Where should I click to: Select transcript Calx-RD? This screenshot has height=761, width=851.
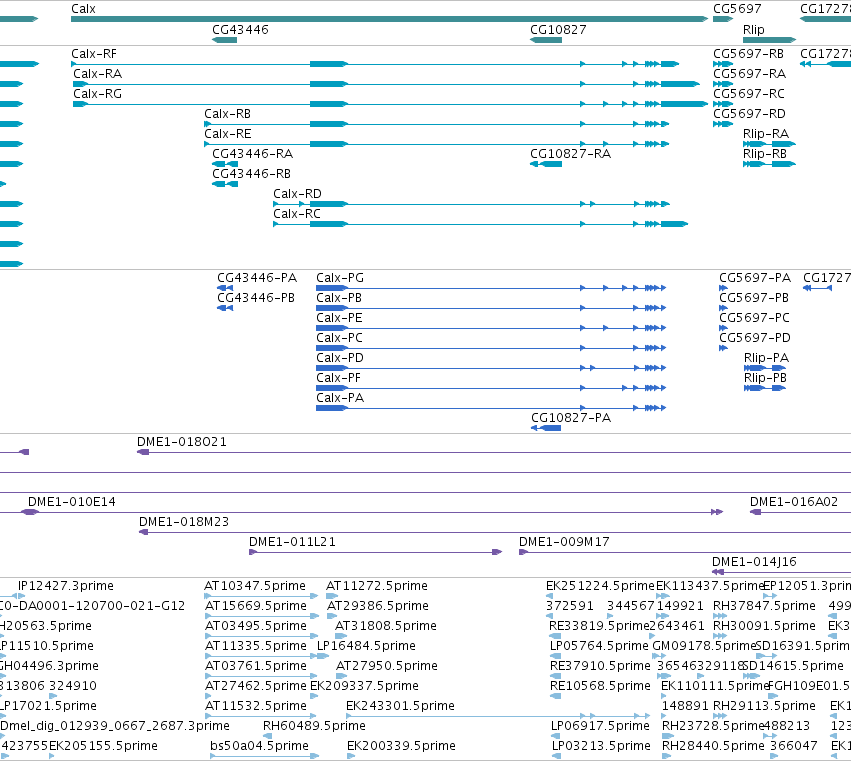coord(297,194)
